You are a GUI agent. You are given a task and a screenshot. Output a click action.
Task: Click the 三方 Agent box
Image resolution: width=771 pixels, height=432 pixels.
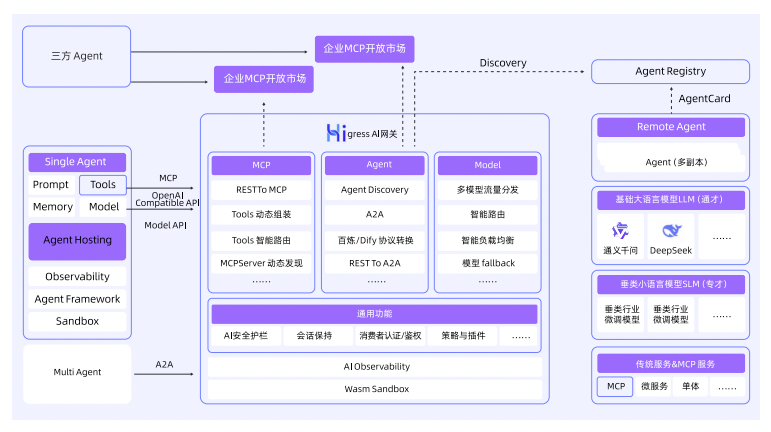point(77,57)
